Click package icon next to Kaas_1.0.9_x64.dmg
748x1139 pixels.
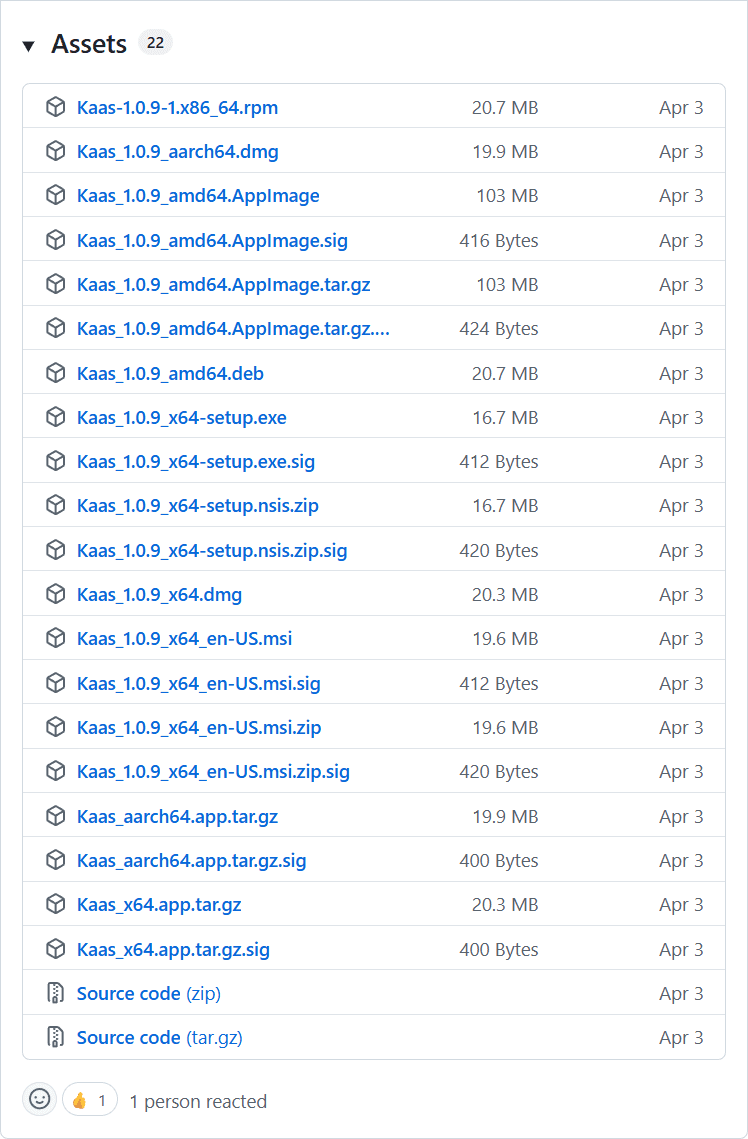pyautogui.click(x=55, y=594)
